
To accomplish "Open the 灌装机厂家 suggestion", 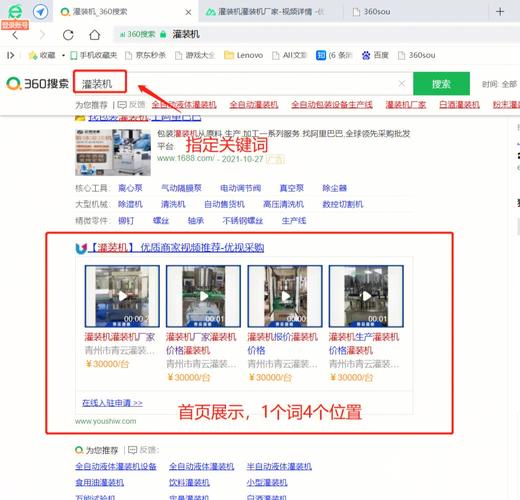I will coord(406,105).
